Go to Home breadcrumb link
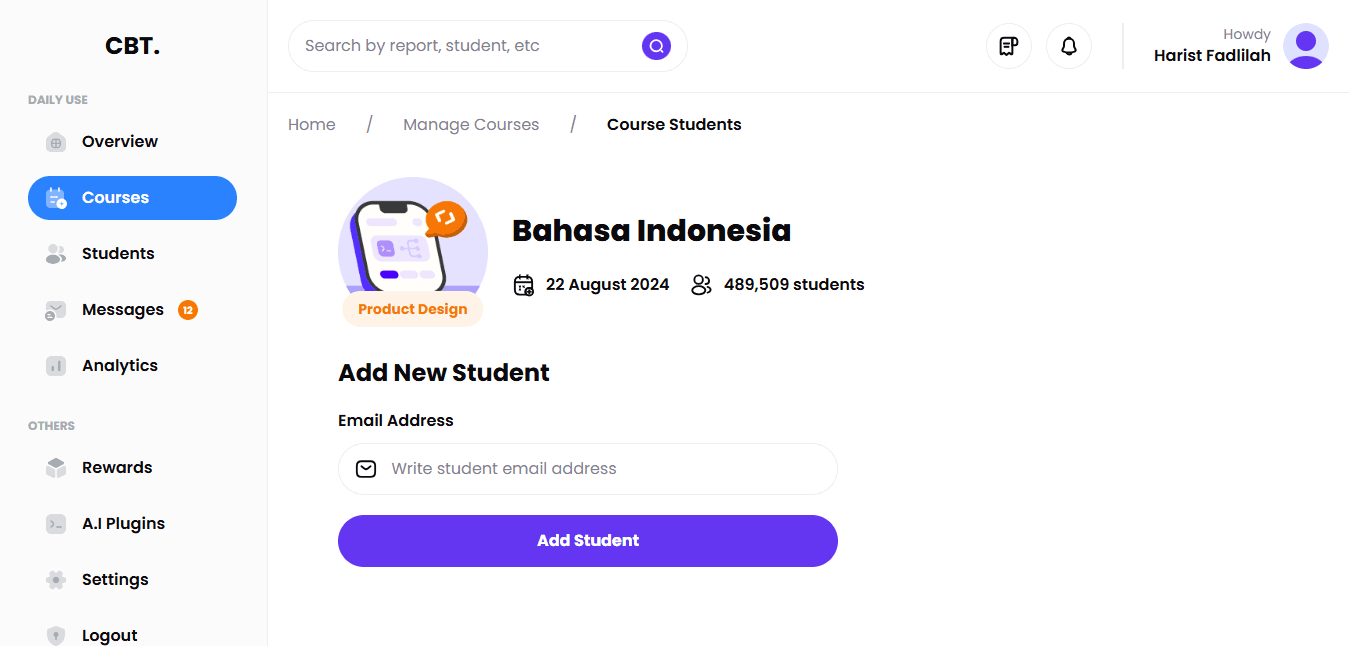This screenshot has width=1349, height=646. coord(312,125)
